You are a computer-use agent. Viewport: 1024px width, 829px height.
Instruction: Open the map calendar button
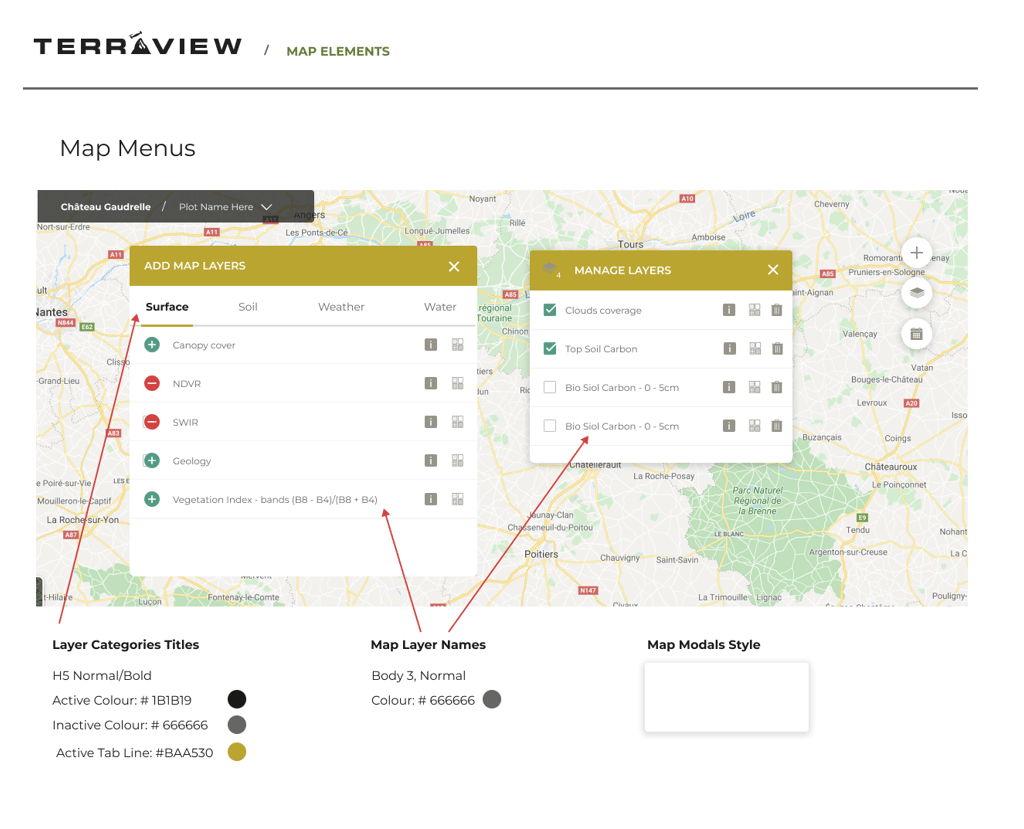(917, 334)
